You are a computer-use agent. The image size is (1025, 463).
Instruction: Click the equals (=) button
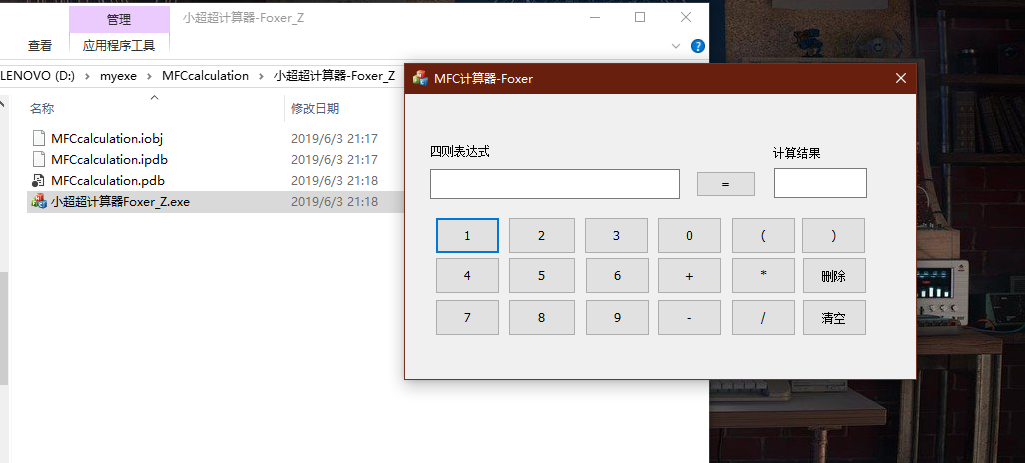point(726,184)
